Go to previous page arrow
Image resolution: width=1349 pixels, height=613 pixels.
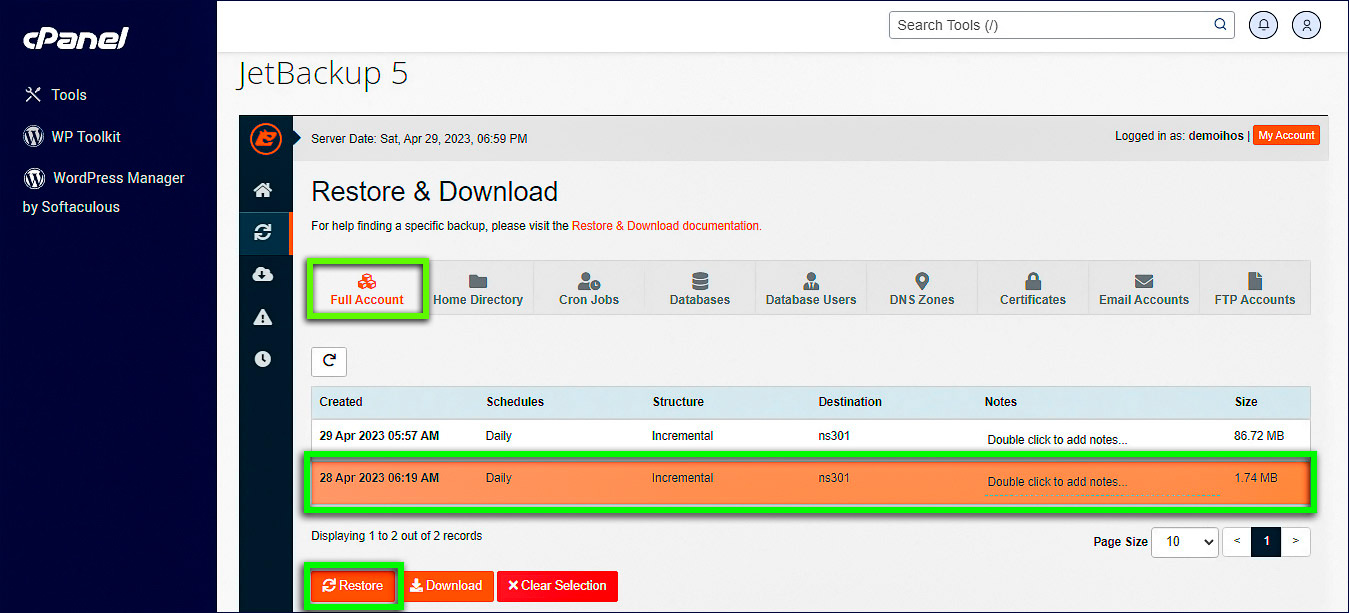[x=1237, y=541]
